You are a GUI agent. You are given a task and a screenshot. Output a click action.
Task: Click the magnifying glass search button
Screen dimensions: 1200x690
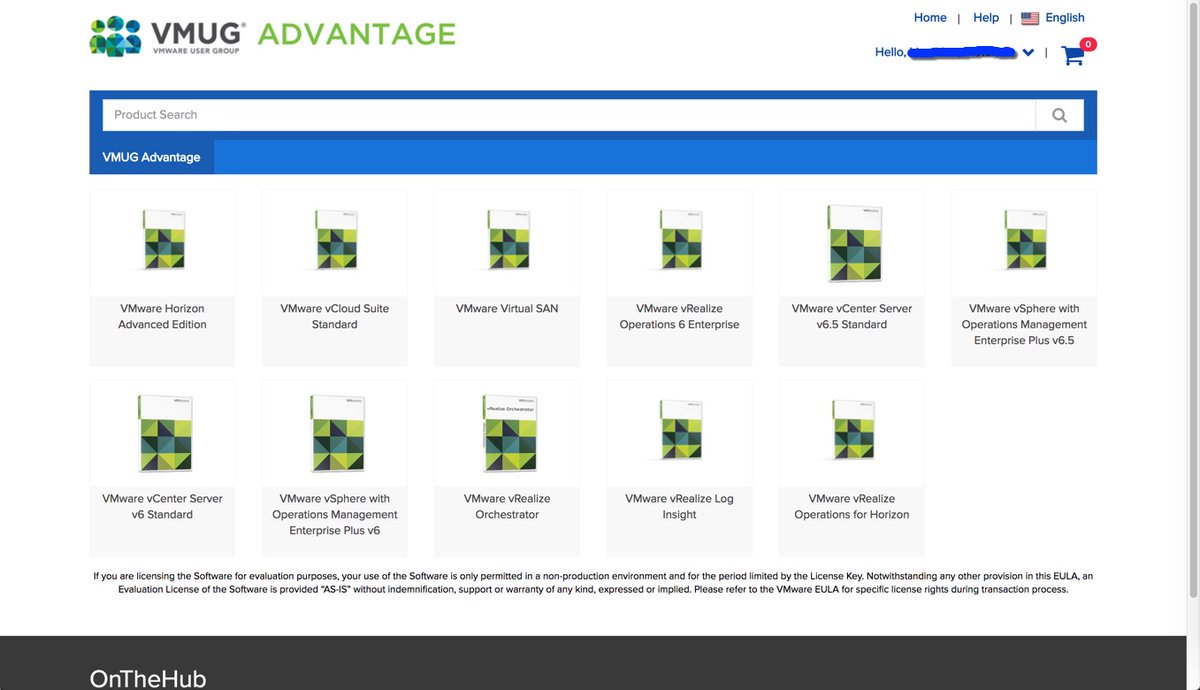point(1059,115)
